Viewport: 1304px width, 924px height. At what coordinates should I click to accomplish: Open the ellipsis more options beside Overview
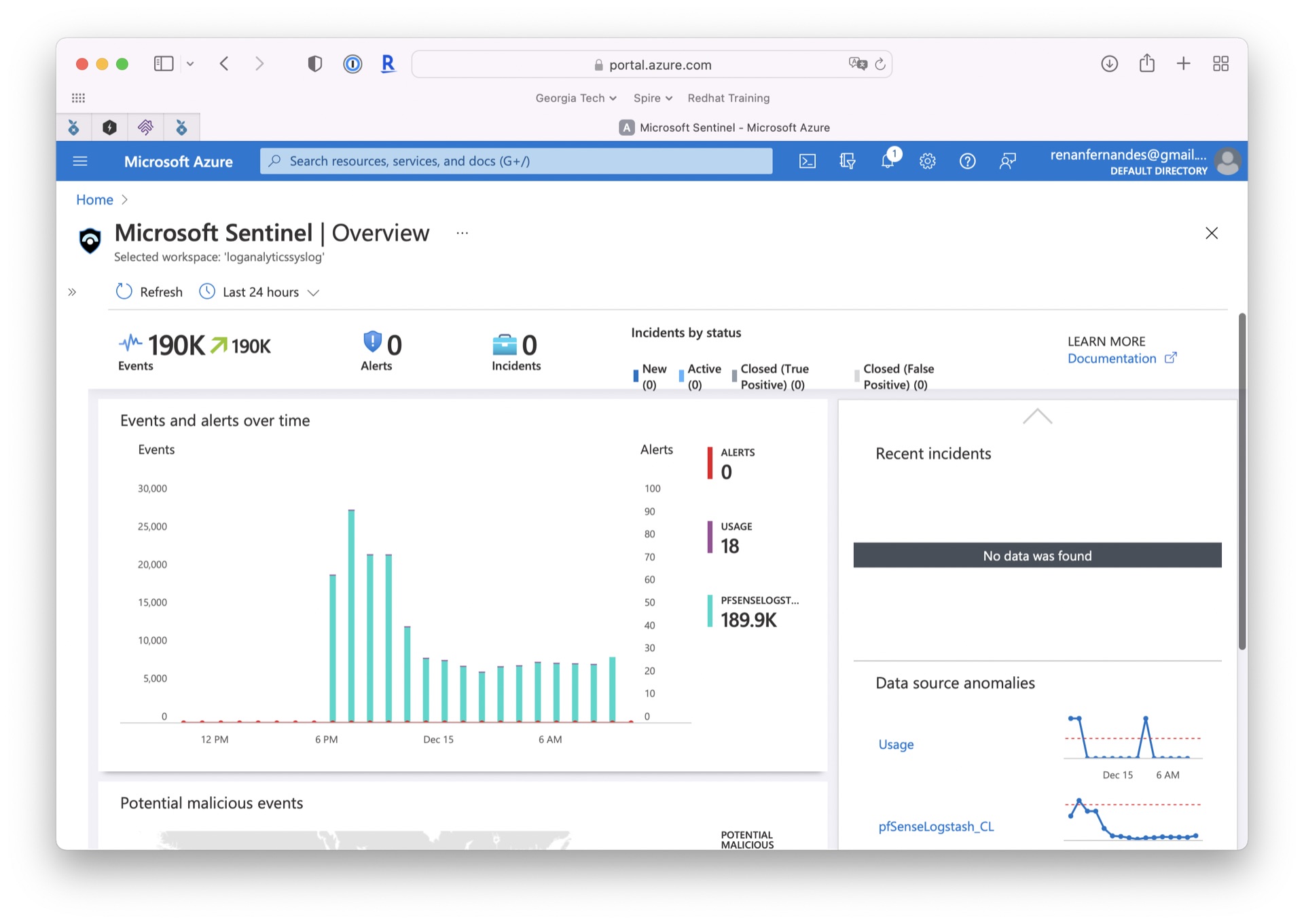463,233
